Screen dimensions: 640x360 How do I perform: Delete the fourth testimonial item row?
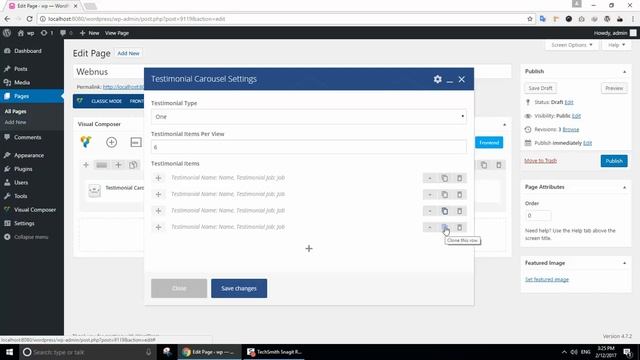pyautogui.click(x=460, y=227)
